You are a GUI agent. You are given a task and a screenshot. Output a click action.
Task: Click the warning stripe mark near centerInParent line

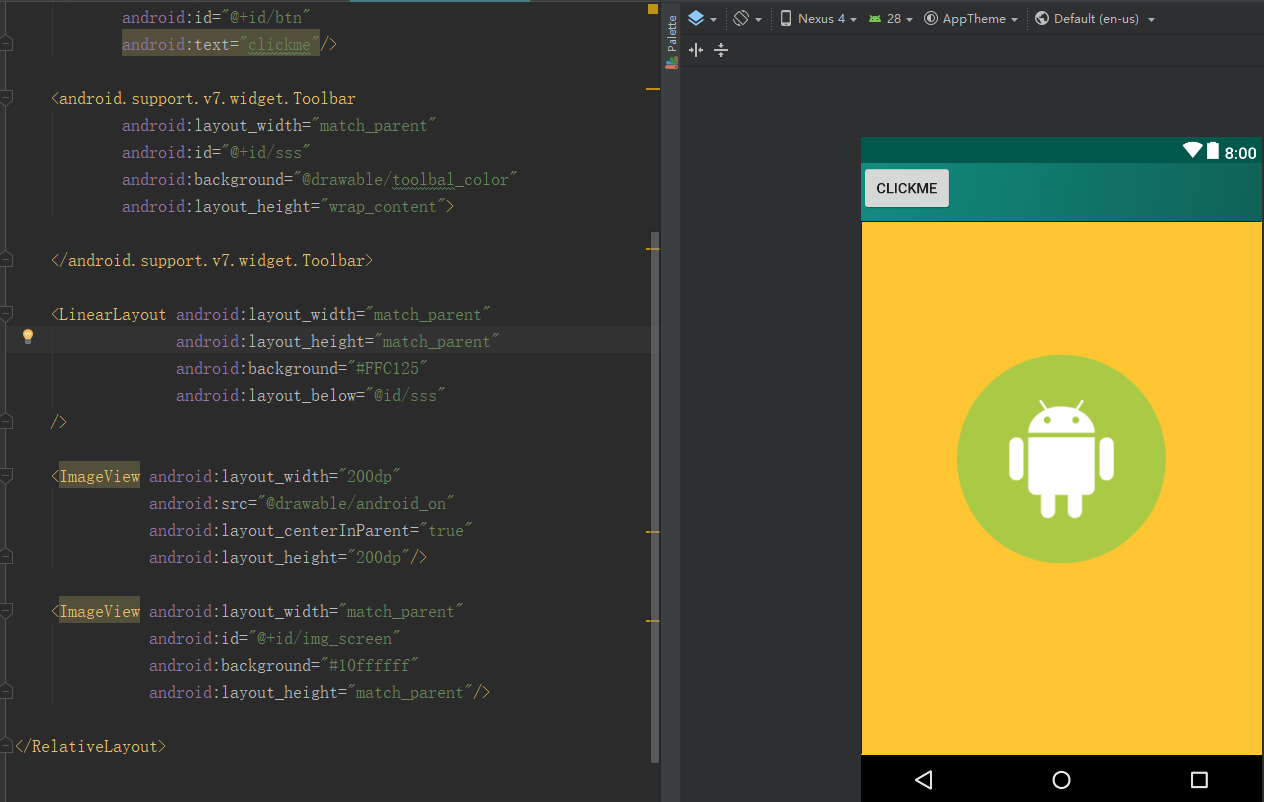tap(653, 532)
